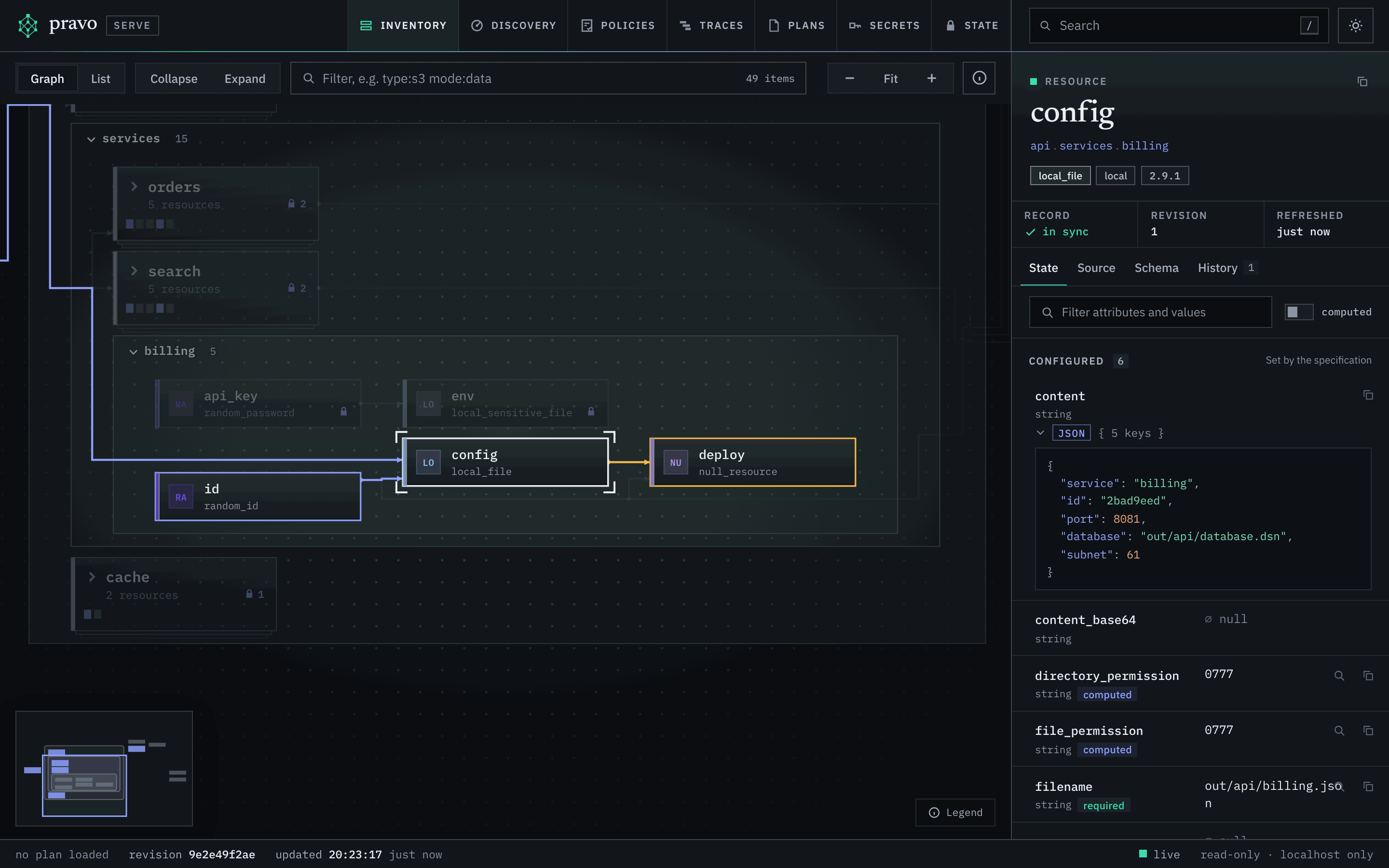Focus the global Search field
The image size is (1389, 868).
pyautogui.click(x=1178, y=25)
